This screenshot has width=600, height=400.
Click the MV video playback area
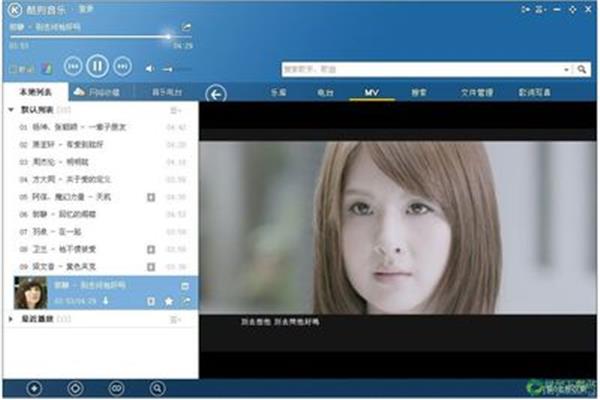point(398,228)
